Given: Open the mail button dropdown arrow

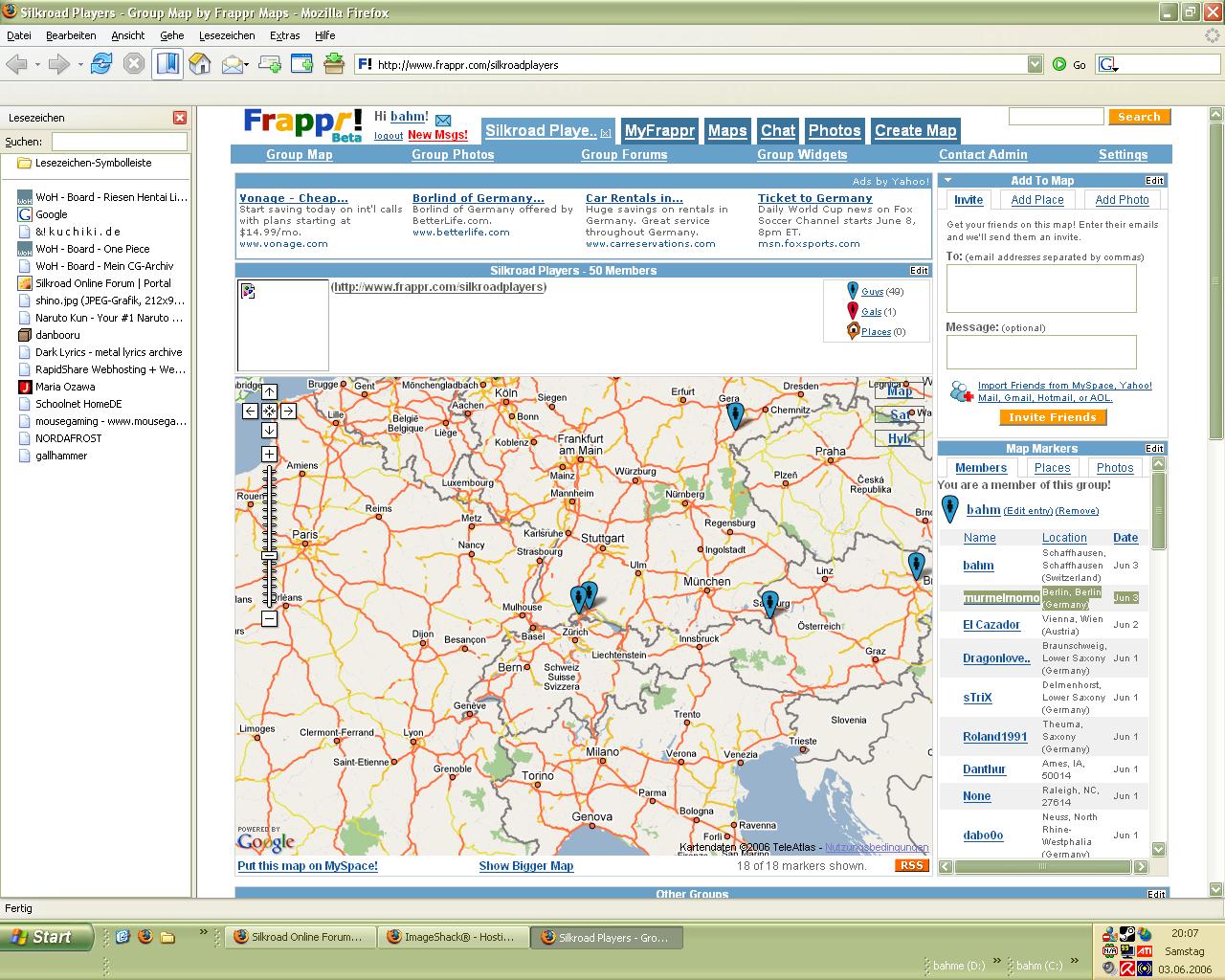Looking at the screenshot, I should [247, 64].
